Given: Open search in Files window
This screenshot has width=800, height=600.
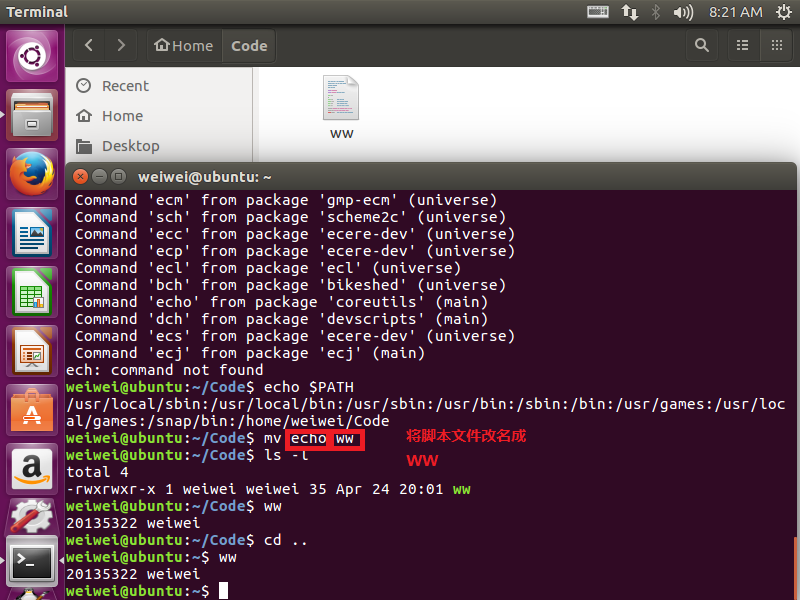Looking at the screenshot, I should pyautogui.click(x=702, y=45).
